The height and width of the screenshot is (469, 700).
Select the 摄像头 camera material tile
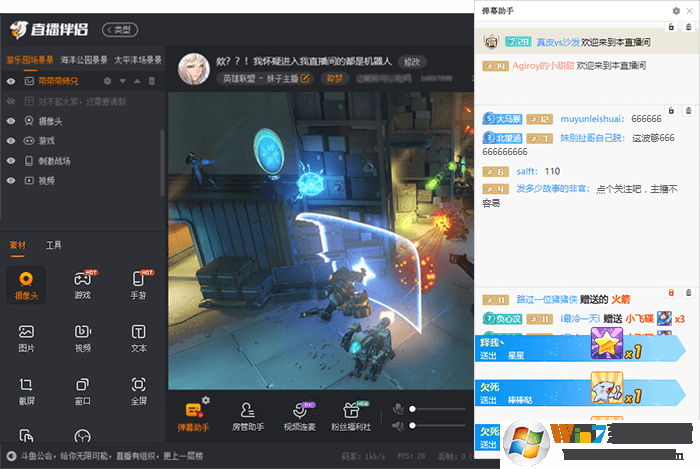pos(26,285)
